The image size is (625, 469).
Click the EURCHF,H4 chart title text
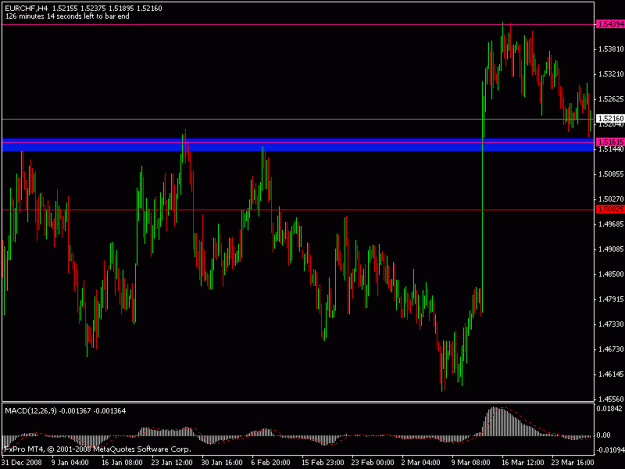pos(26,8)
